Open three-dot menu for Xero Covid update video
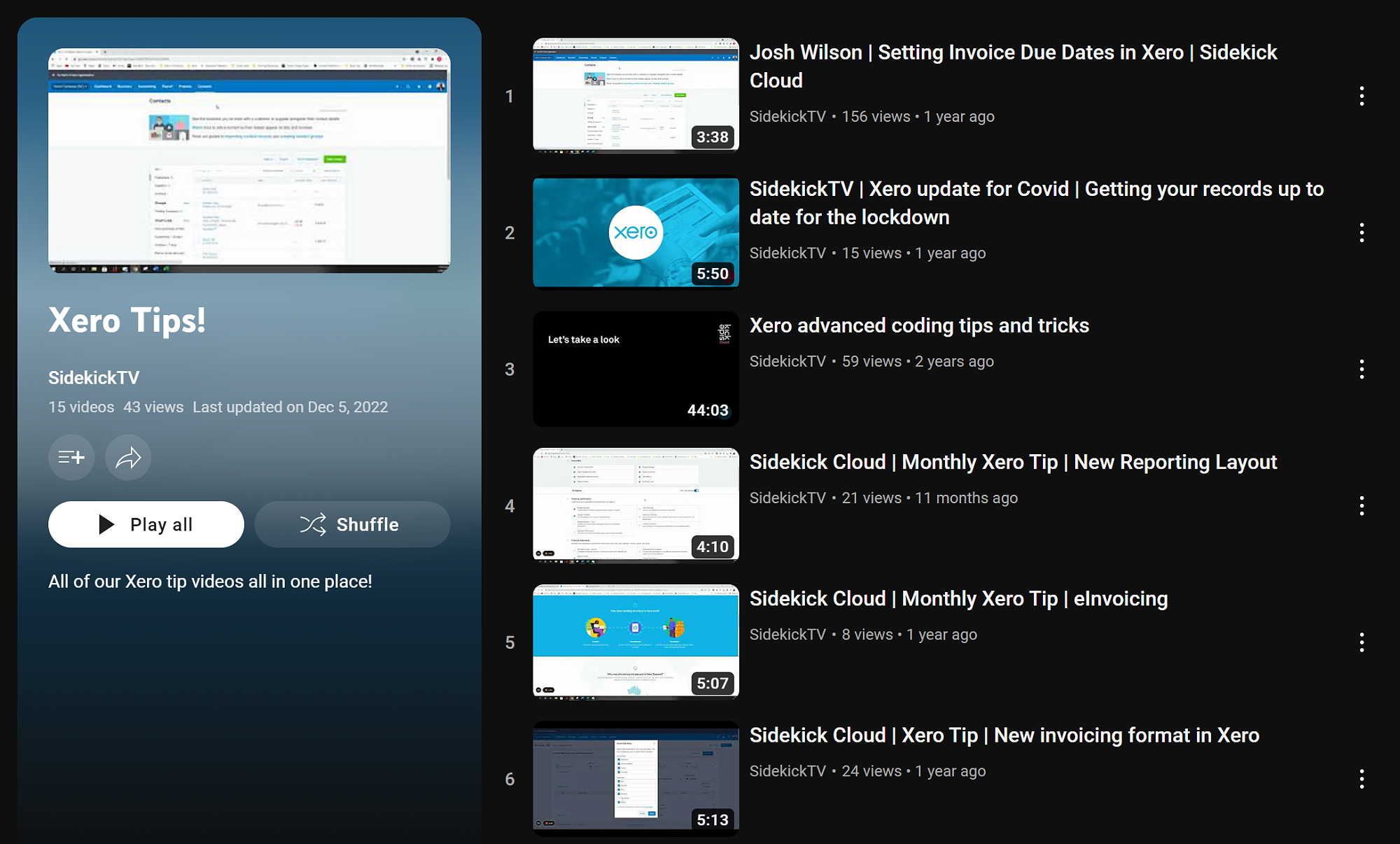The image size is (1400, 844). [x=1361, y=232]
